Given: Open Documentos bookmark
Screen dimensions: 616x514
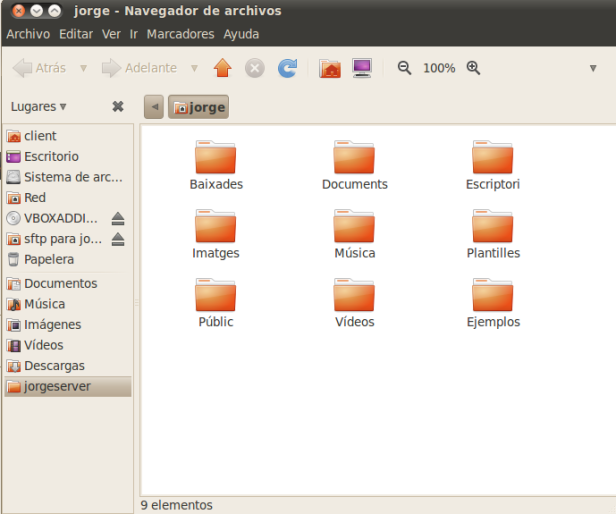Looking at the screenshot, I should point(68,283).
